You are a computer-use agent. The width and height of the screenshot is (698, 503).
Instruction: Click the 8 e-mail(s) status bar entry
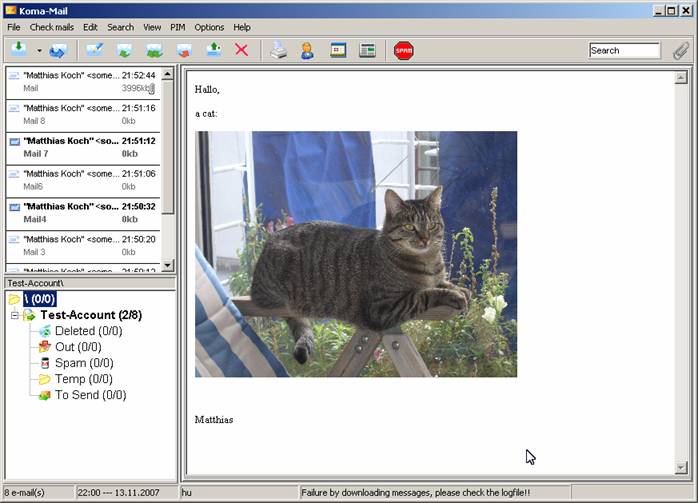[x=38, y=493]
